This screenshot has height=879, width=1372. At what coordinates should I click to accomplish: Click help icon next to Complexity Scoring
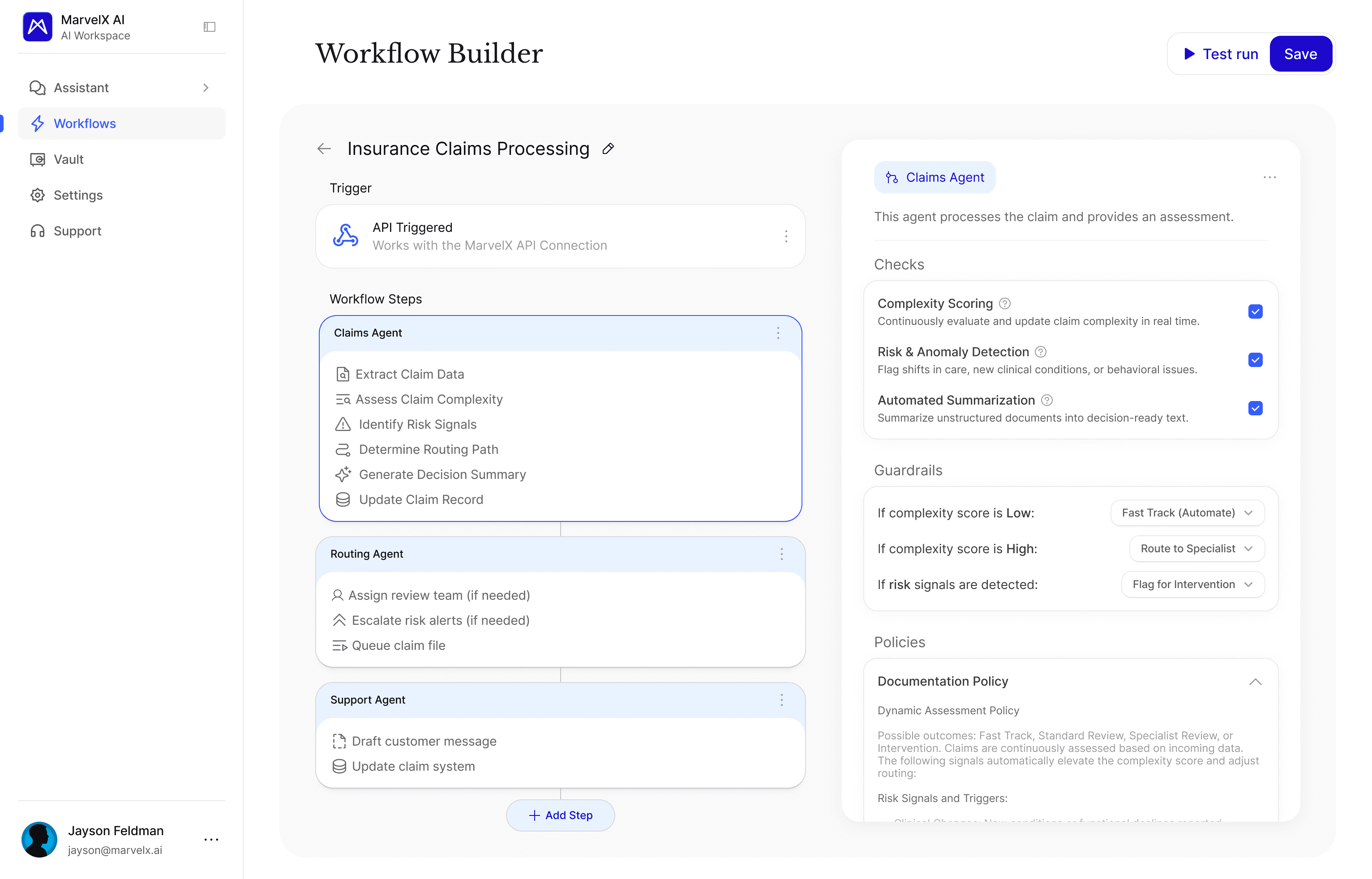[1005, 303]
